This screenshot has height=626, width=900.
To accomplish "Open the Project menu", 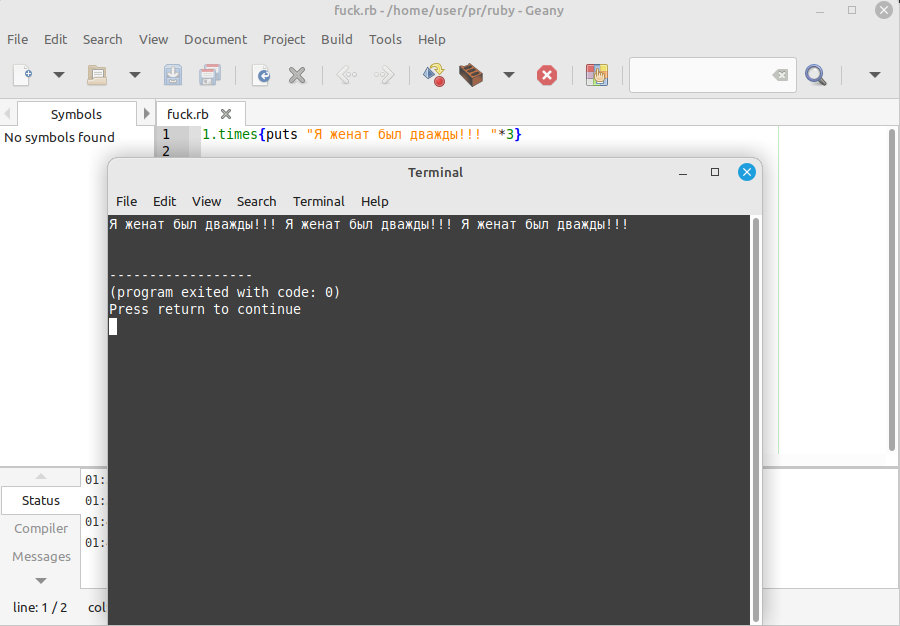I will (284, 40).
